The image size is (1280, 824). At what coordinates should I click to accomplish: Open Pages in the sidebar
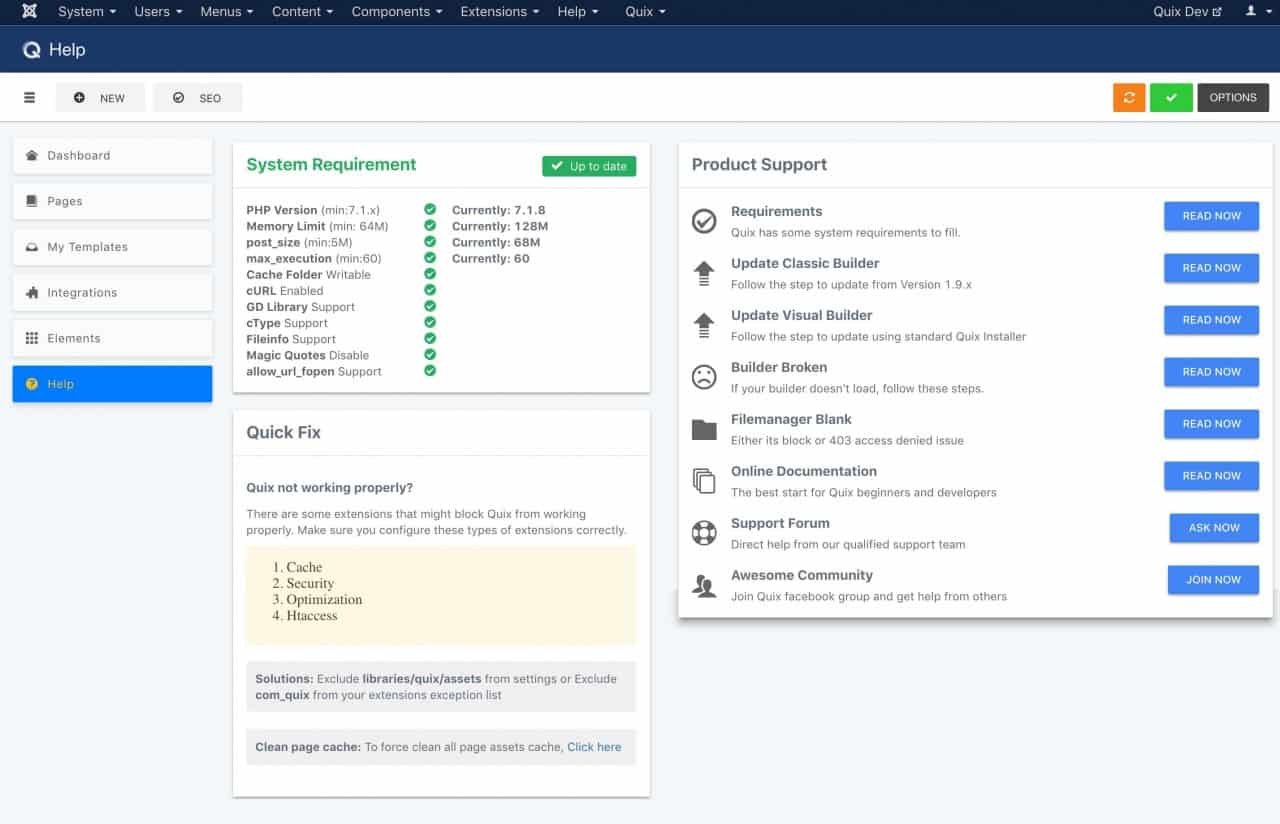click(112, 201)
